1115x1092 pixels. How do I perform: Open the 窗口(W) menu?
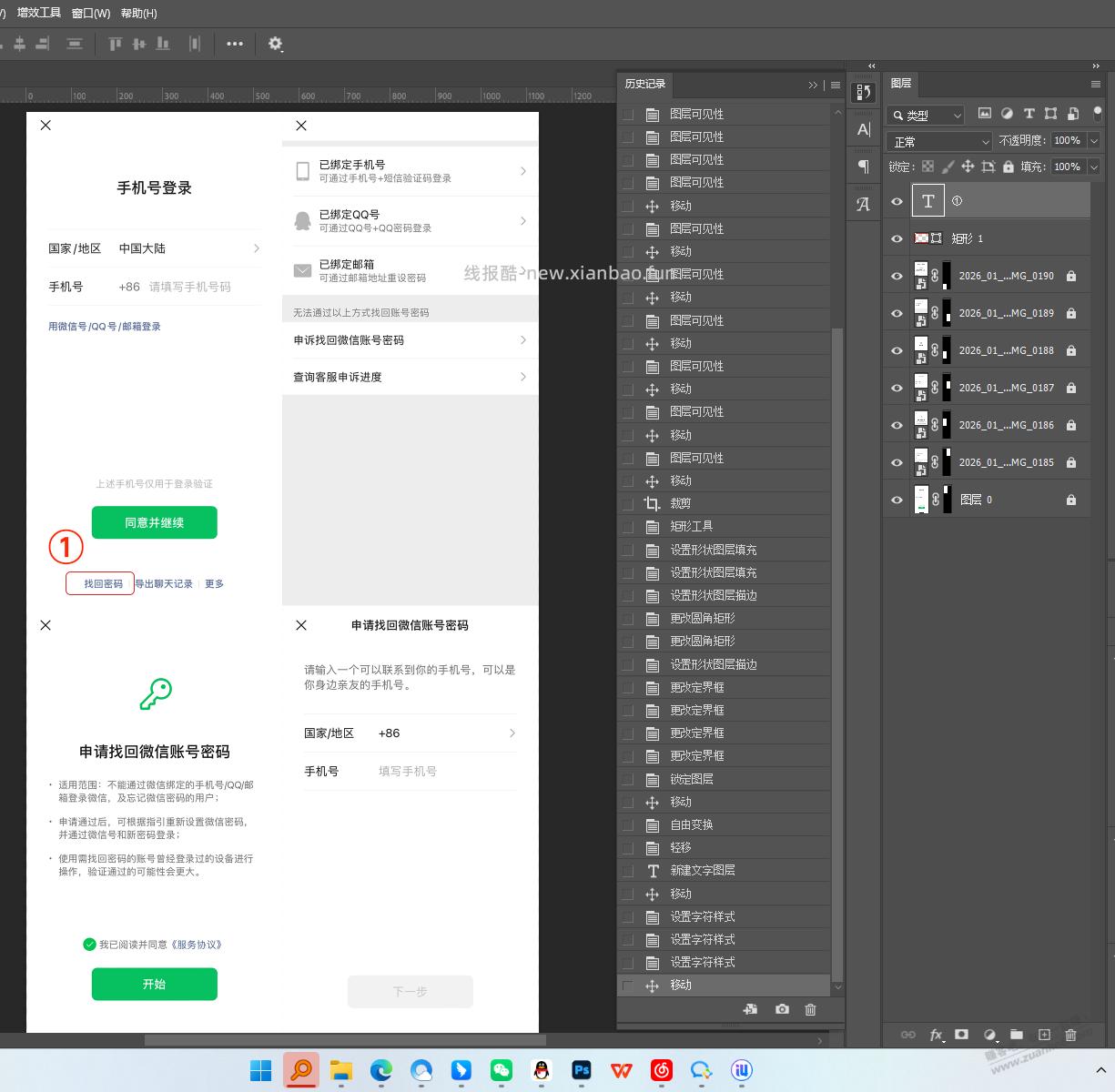(x=90, y=14)
